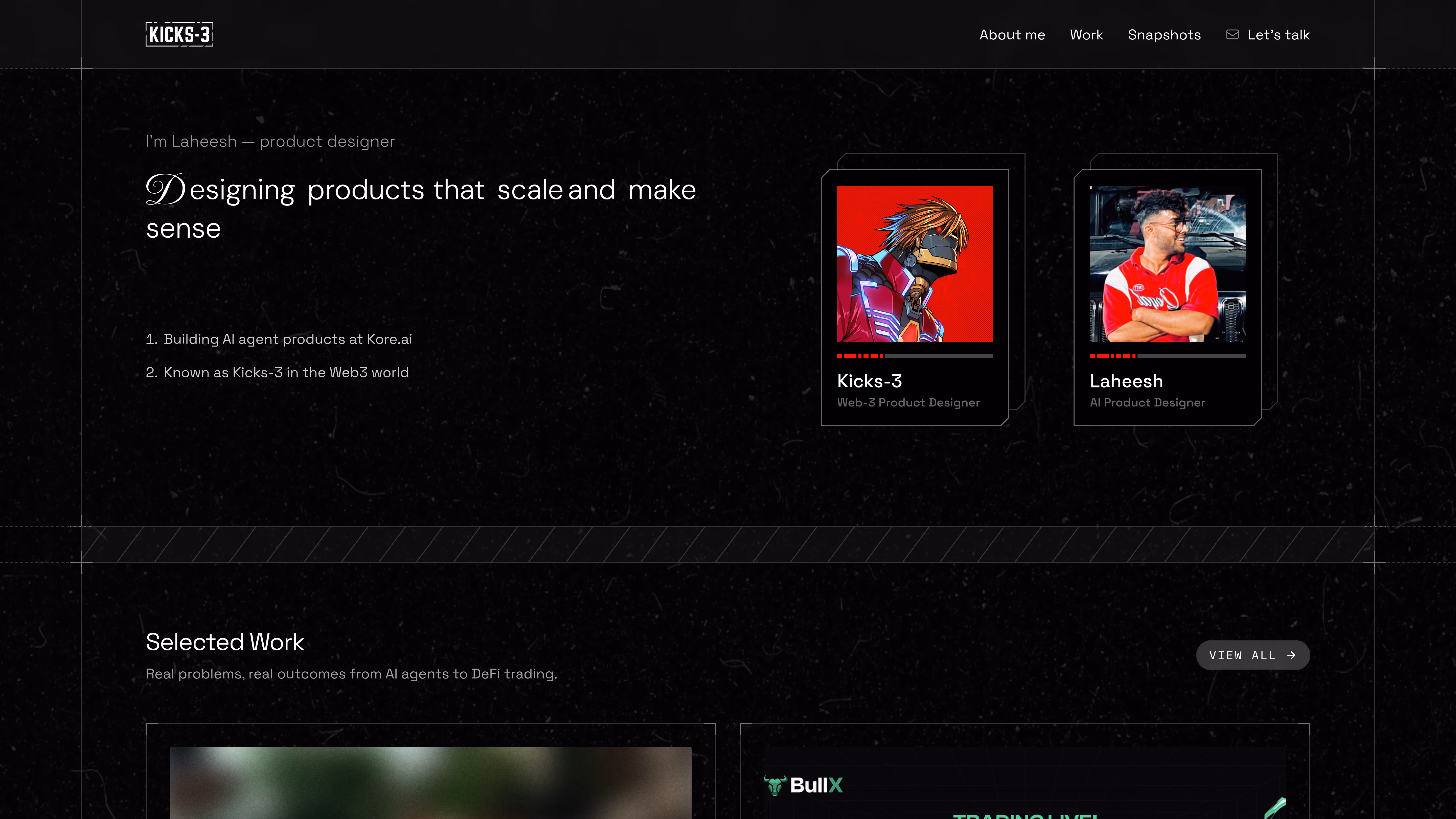The height and width of the screenshot is (819, 1456).
Task: Click the Web-3 Product Designer subtitle
Action: 908,402
